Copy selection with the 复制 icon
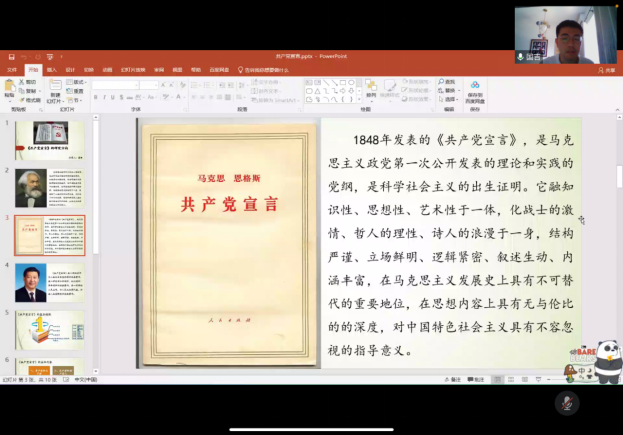 [x=21, y=91]
